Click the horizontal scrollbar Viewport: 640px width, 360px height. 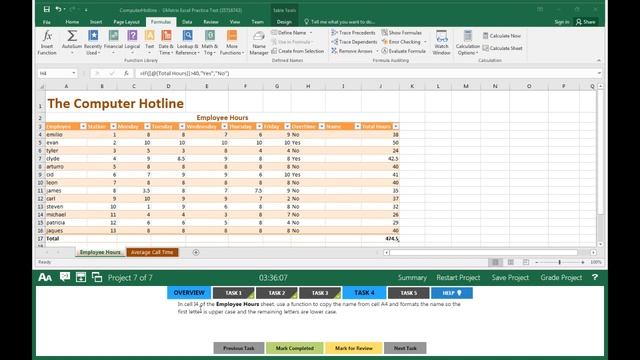tap(484, 253)
